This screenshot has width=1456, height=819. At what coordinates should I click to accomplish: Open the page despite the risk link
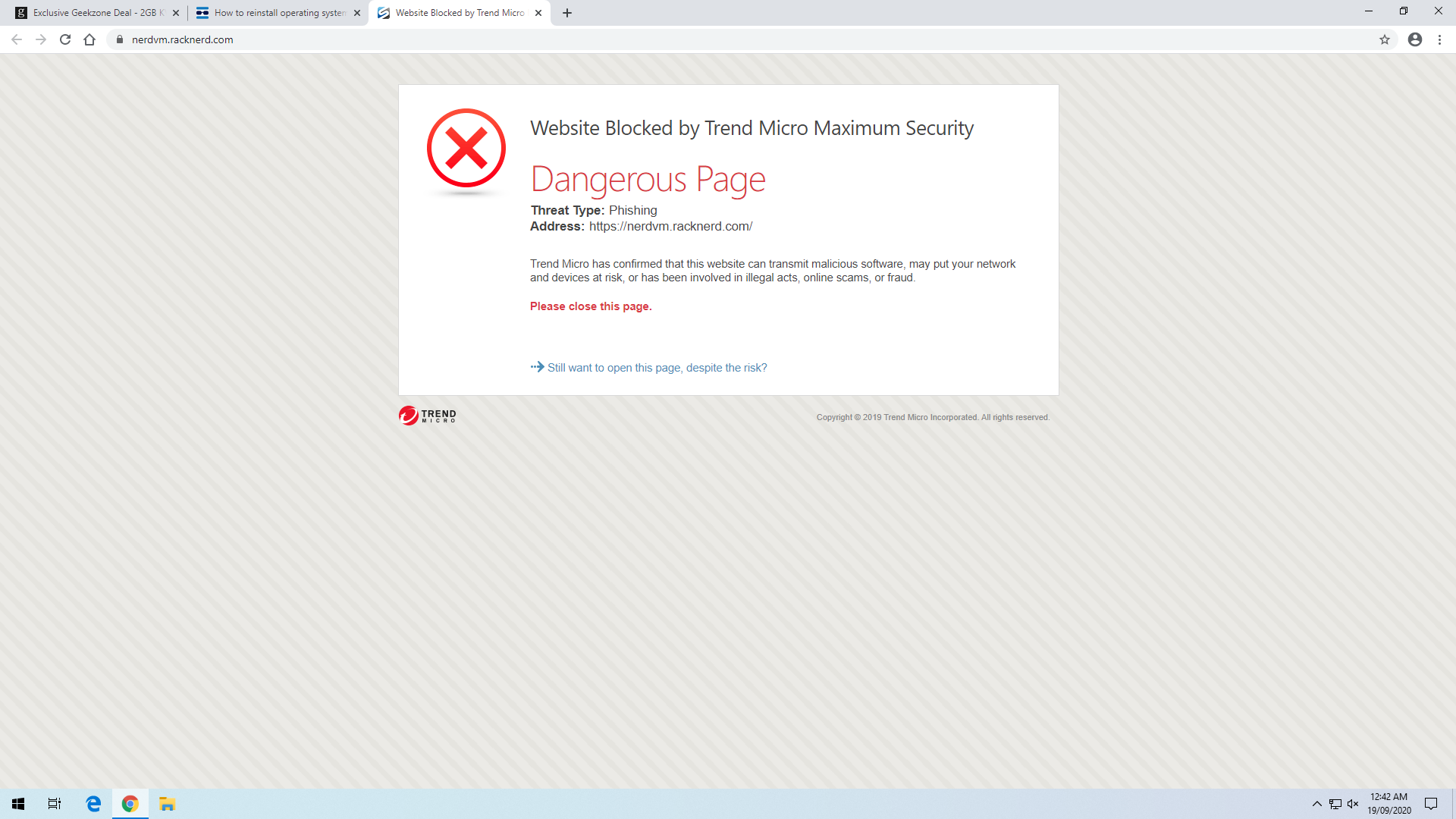coord(657,368)
